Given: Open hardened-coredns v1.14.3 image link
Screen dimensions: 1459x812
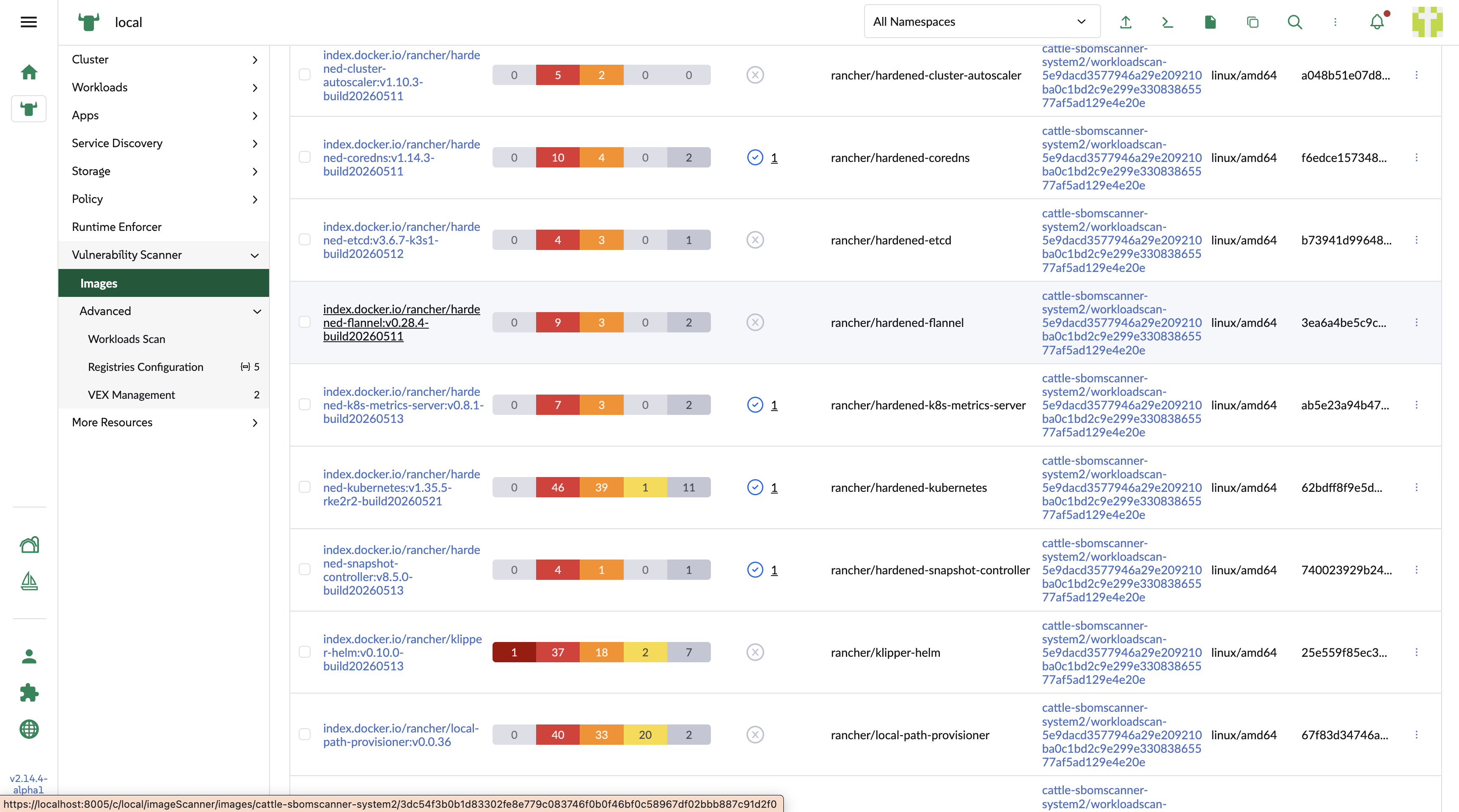Looking at the screenshot, I should point(402,157).
